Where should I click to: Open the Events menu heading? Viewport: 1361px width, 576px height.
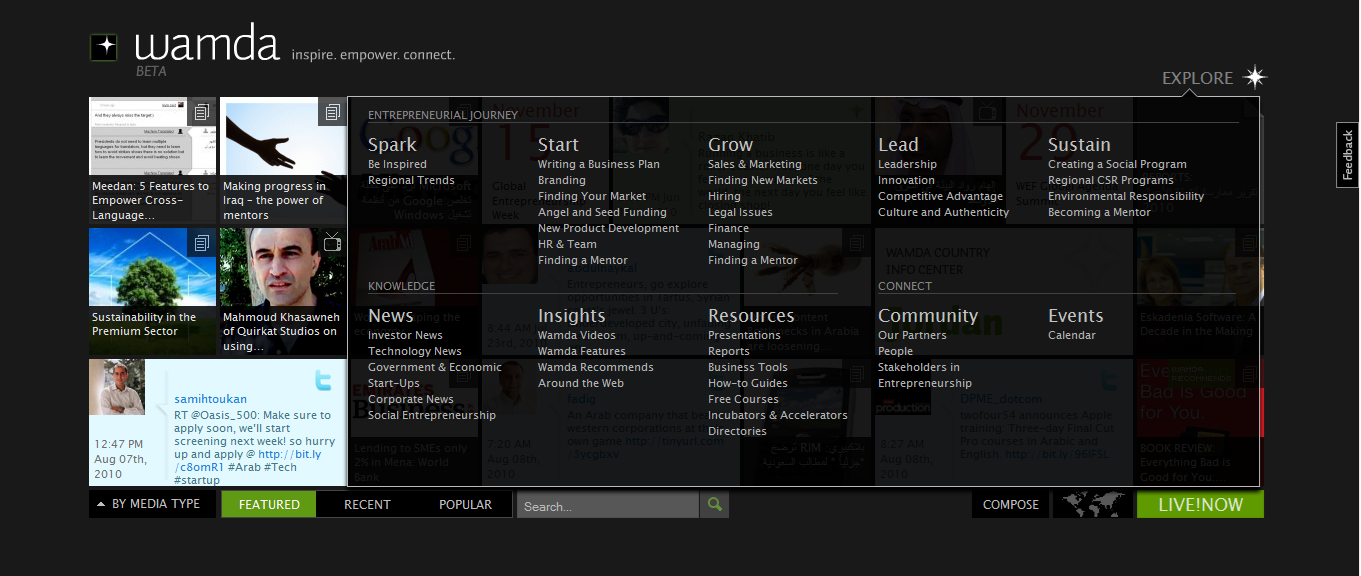tap(1076, 316)
